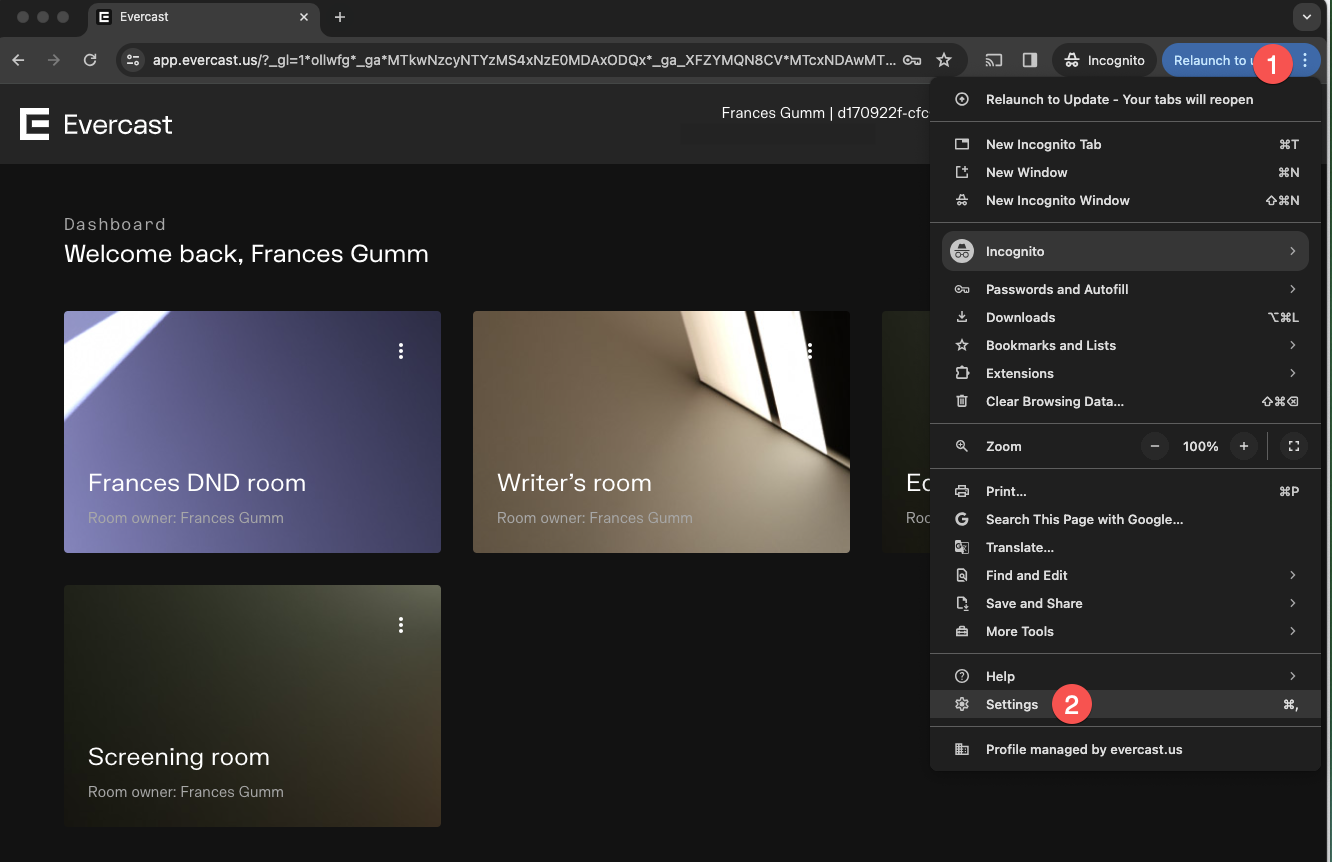Expand the More Tools submenu

tap(1125, 631)
